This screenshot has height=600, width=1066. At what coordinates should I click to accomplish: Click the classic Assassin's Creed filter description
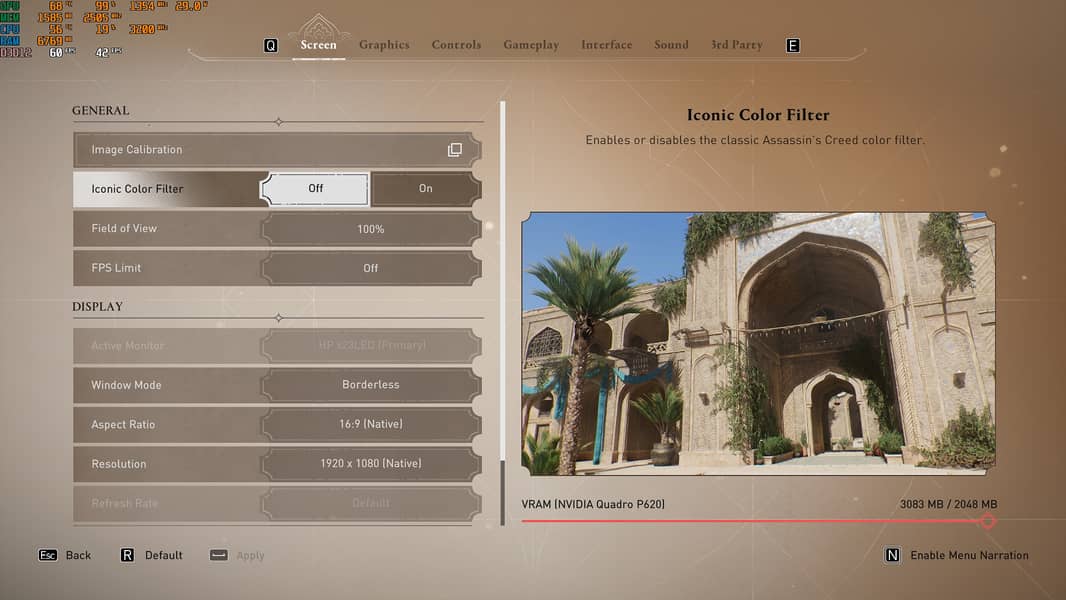[755, 140]
